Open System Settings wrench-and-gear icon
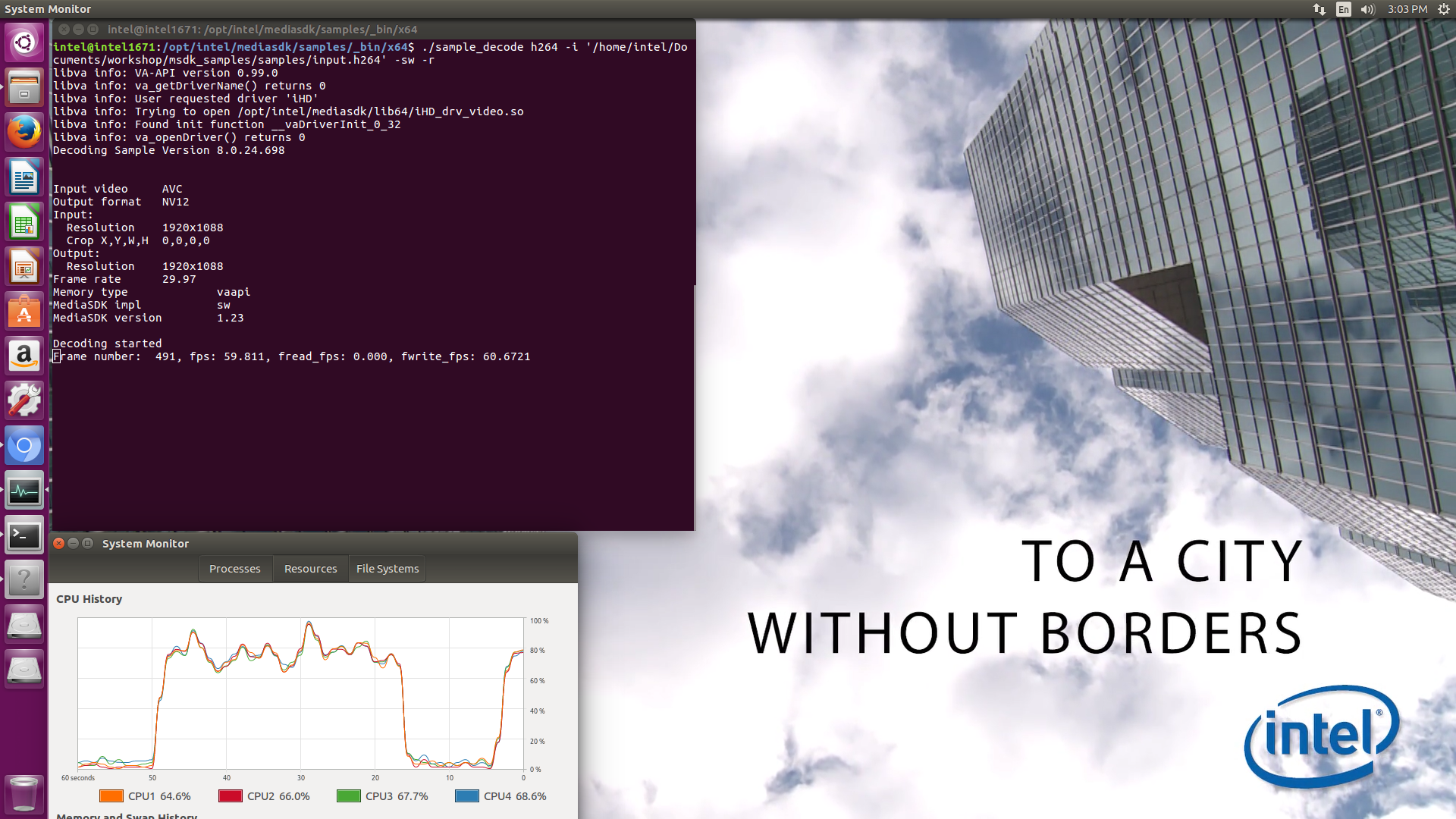The image size is (1456, 819). pyautogui.click(x=24, y=401)
